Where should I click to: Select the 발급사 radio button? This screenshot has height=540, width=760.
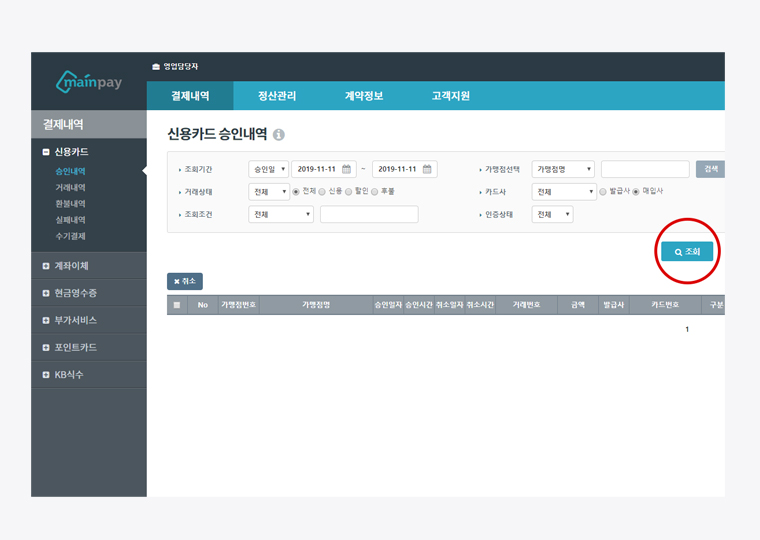(x=602, y=191)
